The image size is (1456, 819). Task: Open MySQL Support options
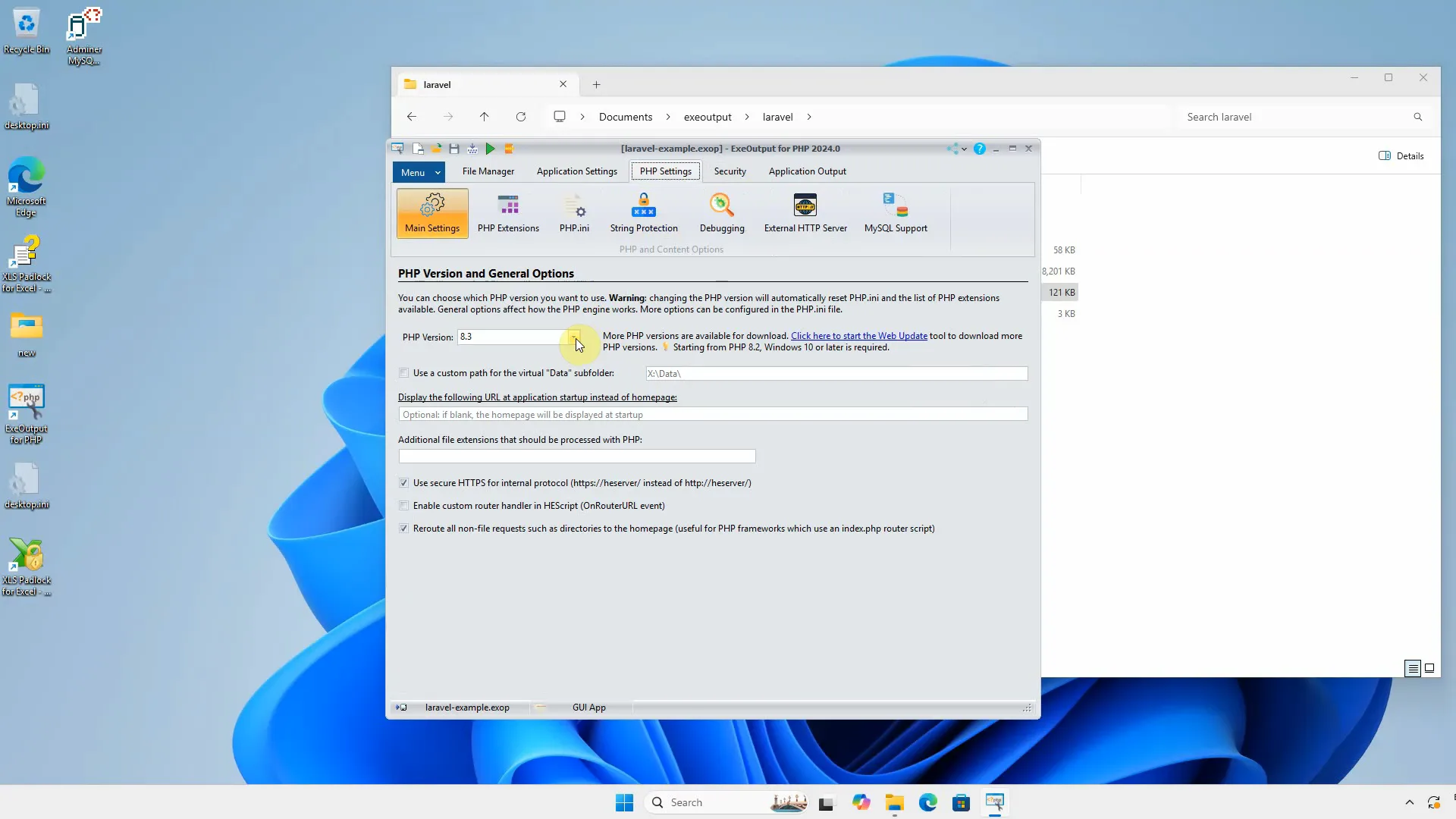pyautogui.click(x=896, y=213)
